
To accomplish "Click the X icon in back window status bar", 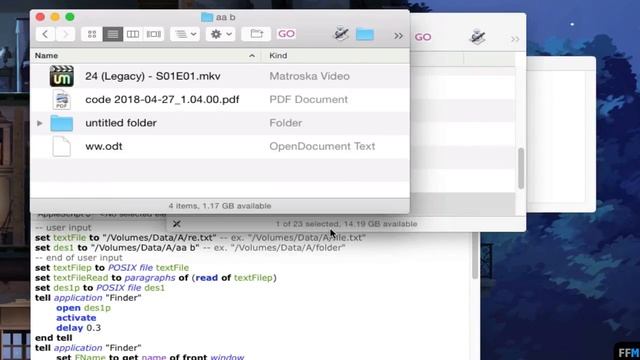I will [177, 224].
